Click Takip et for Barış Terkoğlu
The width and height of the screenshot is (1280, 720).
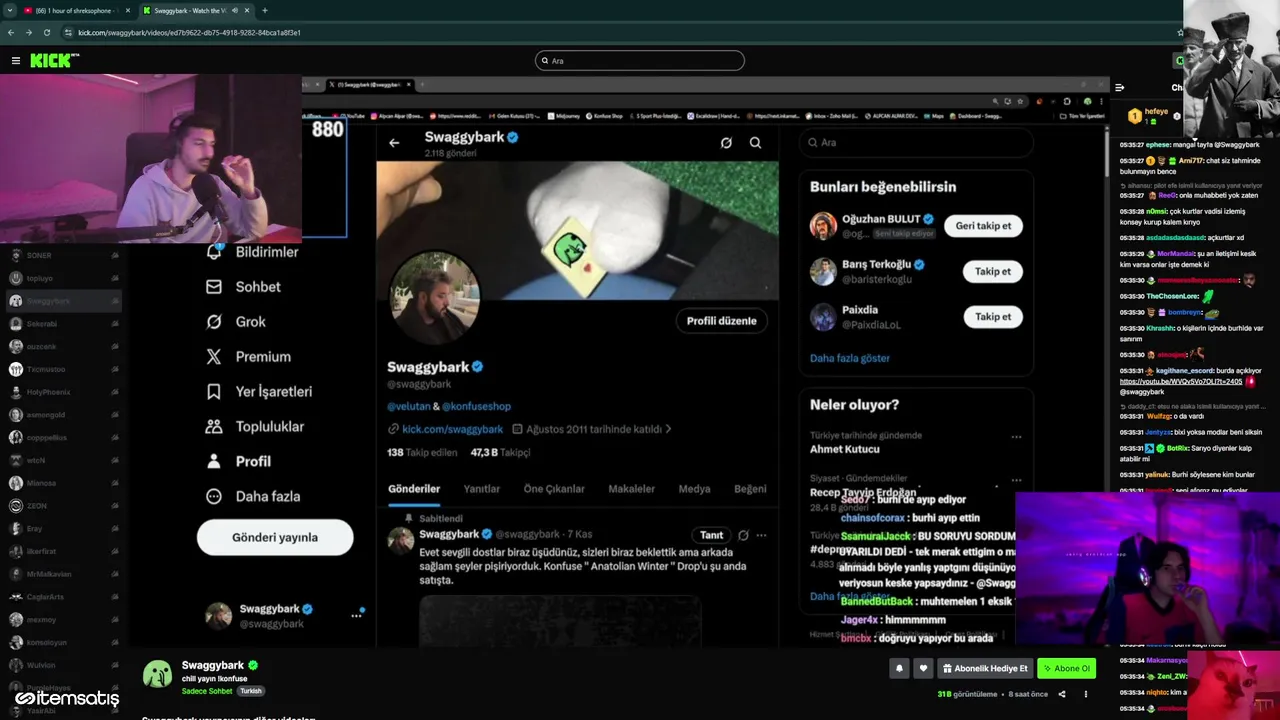(x=993, y=271)
